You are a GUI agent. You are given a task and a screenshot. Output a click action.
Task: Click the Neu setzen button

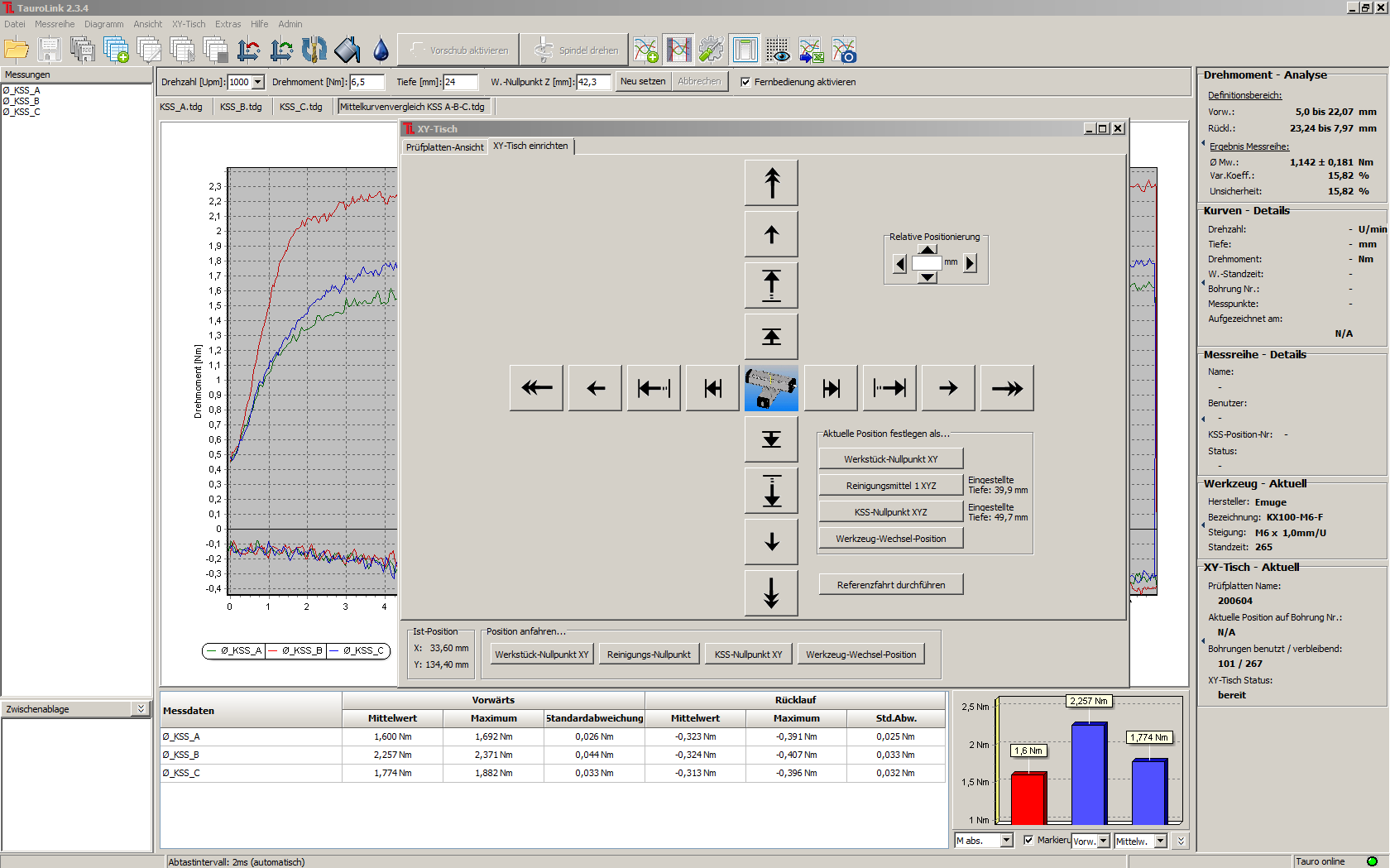click(x=643, y=81)
